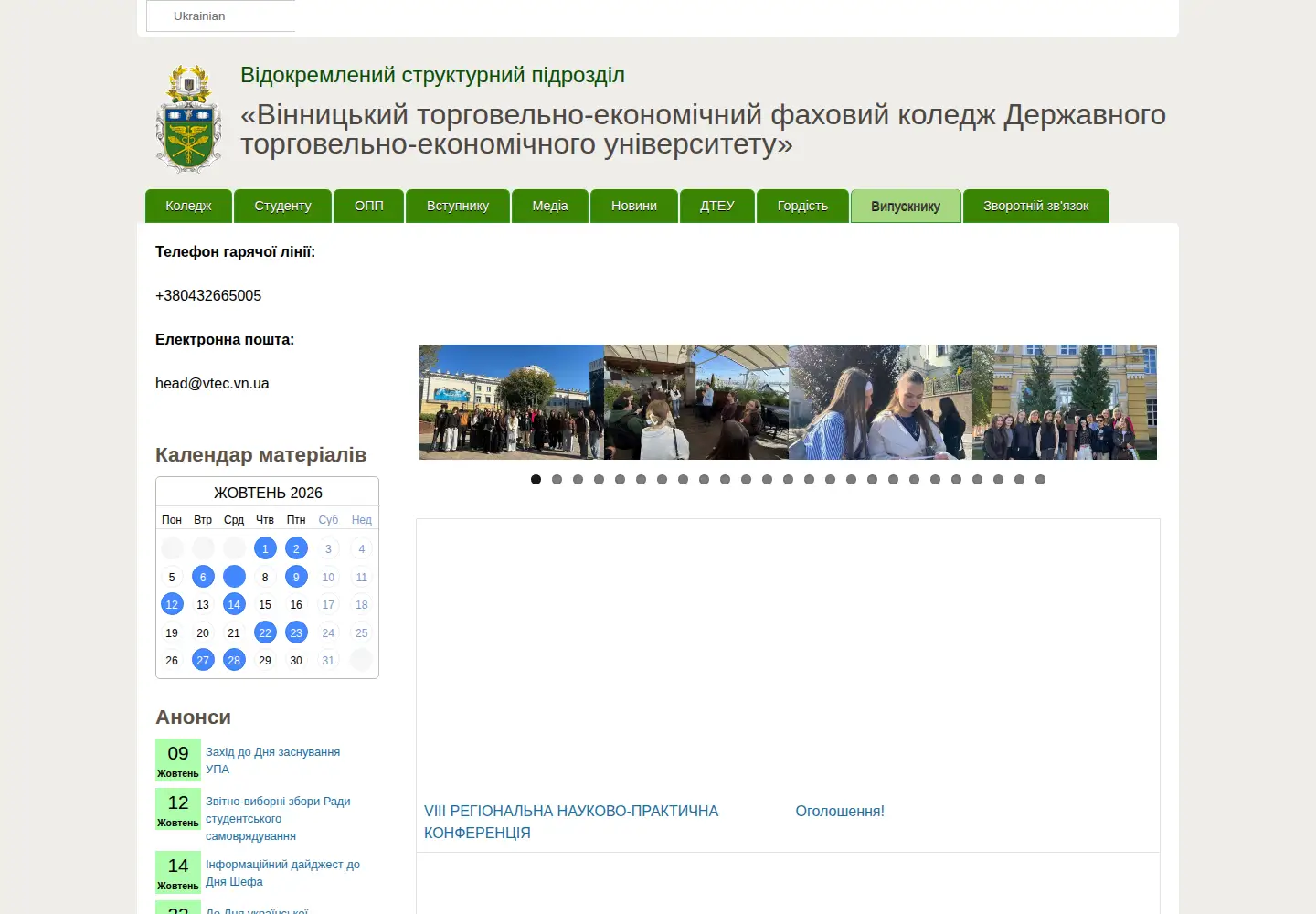Read Інформаційний дайджест до Дня Шефа
This screenshot has height=914, width=1316.
tap(282, 873)
